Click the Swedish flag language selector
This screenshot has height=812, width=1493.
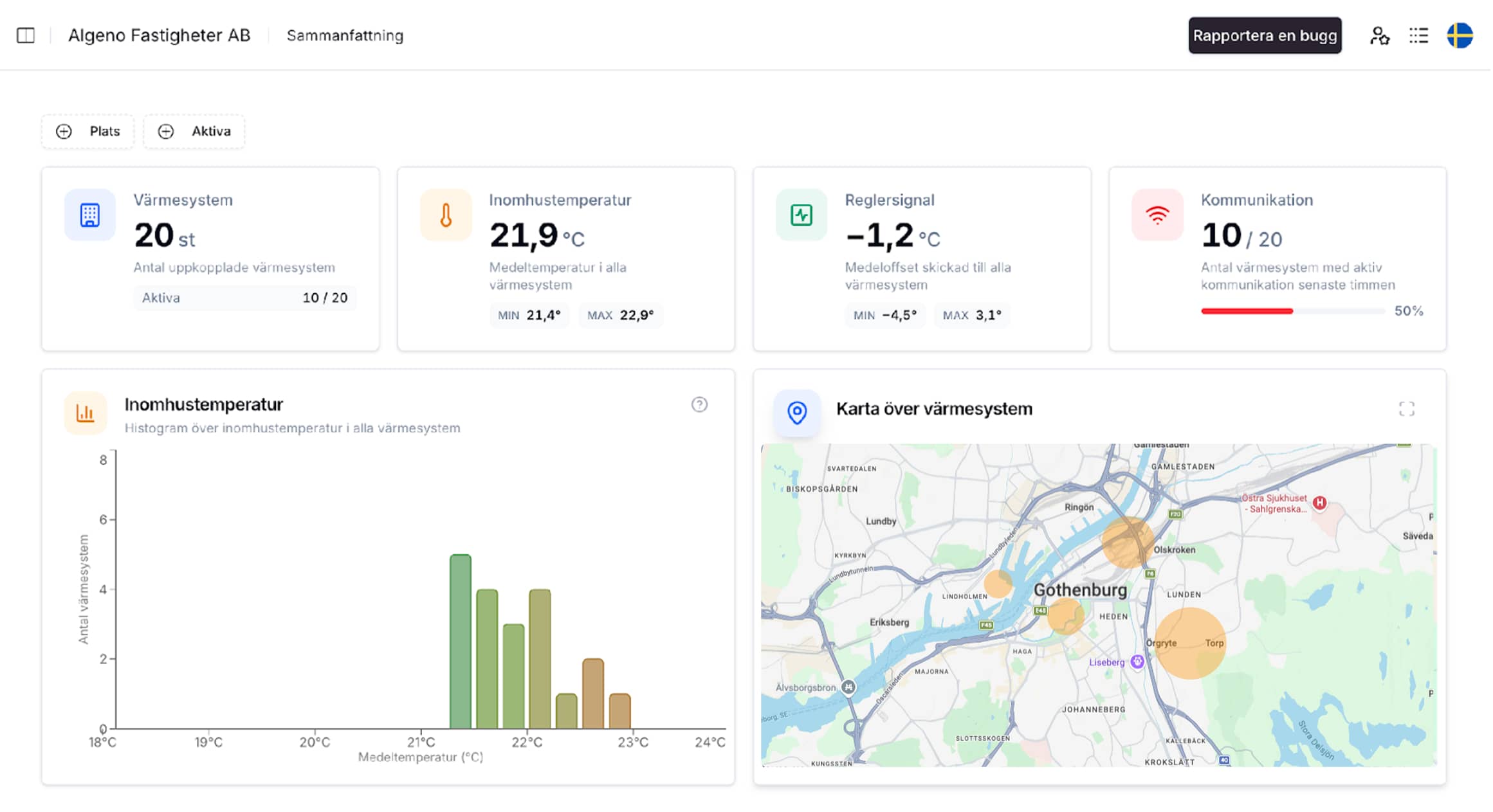click(x=1460, y=35)
